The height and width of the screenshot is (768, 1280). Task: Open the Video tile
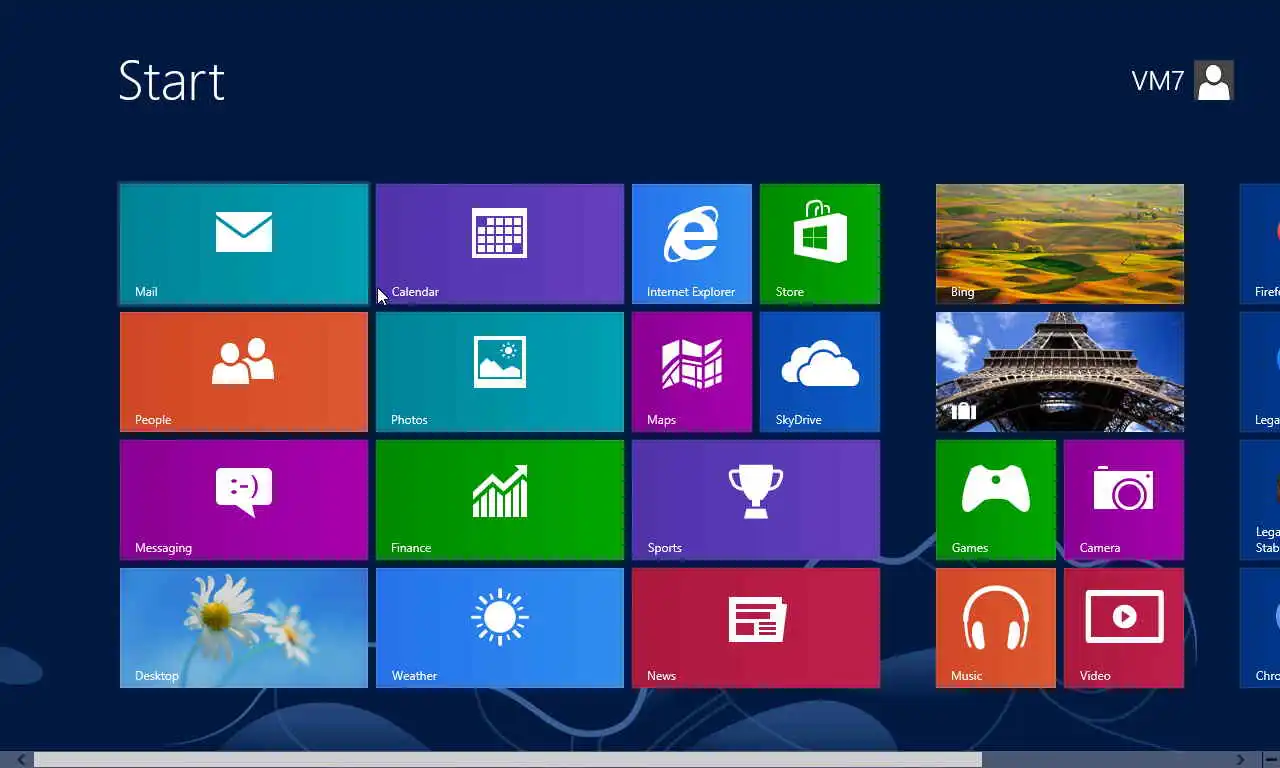click(x=1124, y=628)
